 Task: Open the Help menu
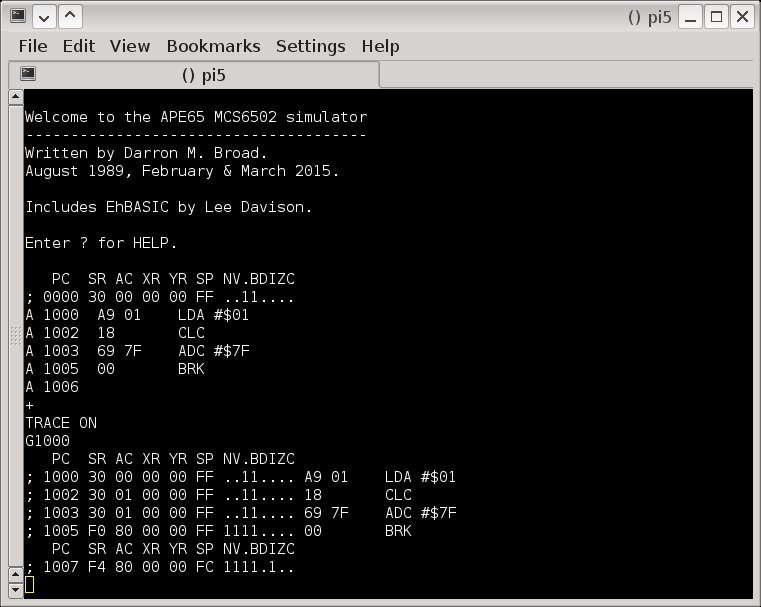380,46
